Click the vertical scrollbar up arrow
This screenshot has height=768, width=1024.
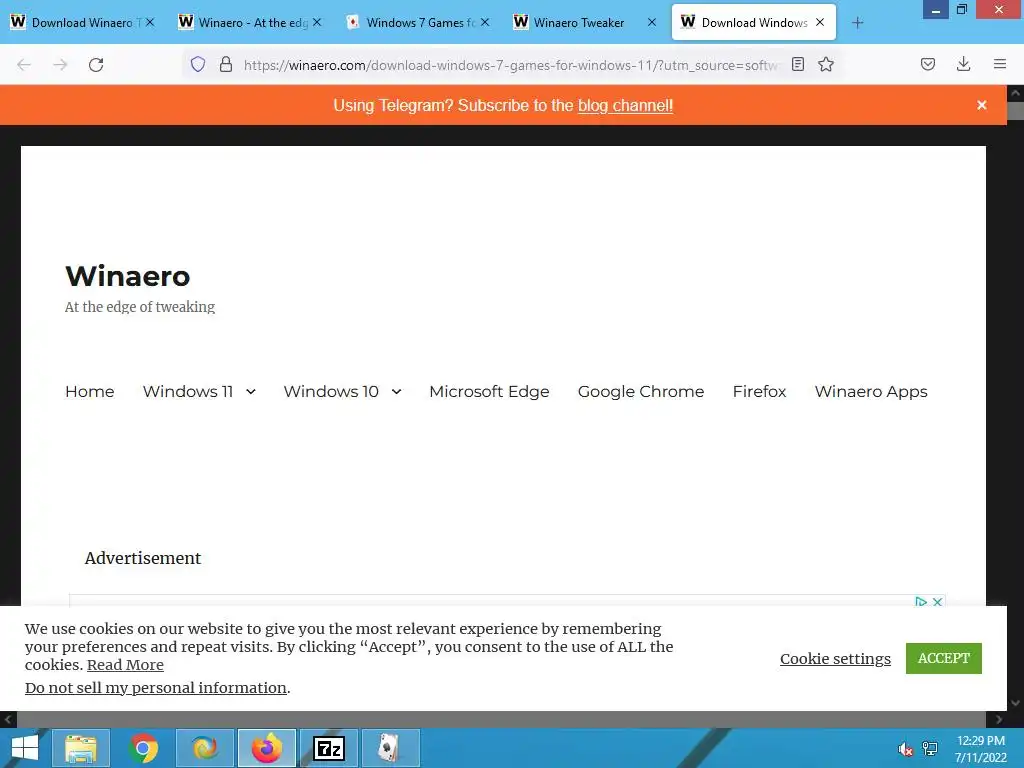(x=1015, y=93)
